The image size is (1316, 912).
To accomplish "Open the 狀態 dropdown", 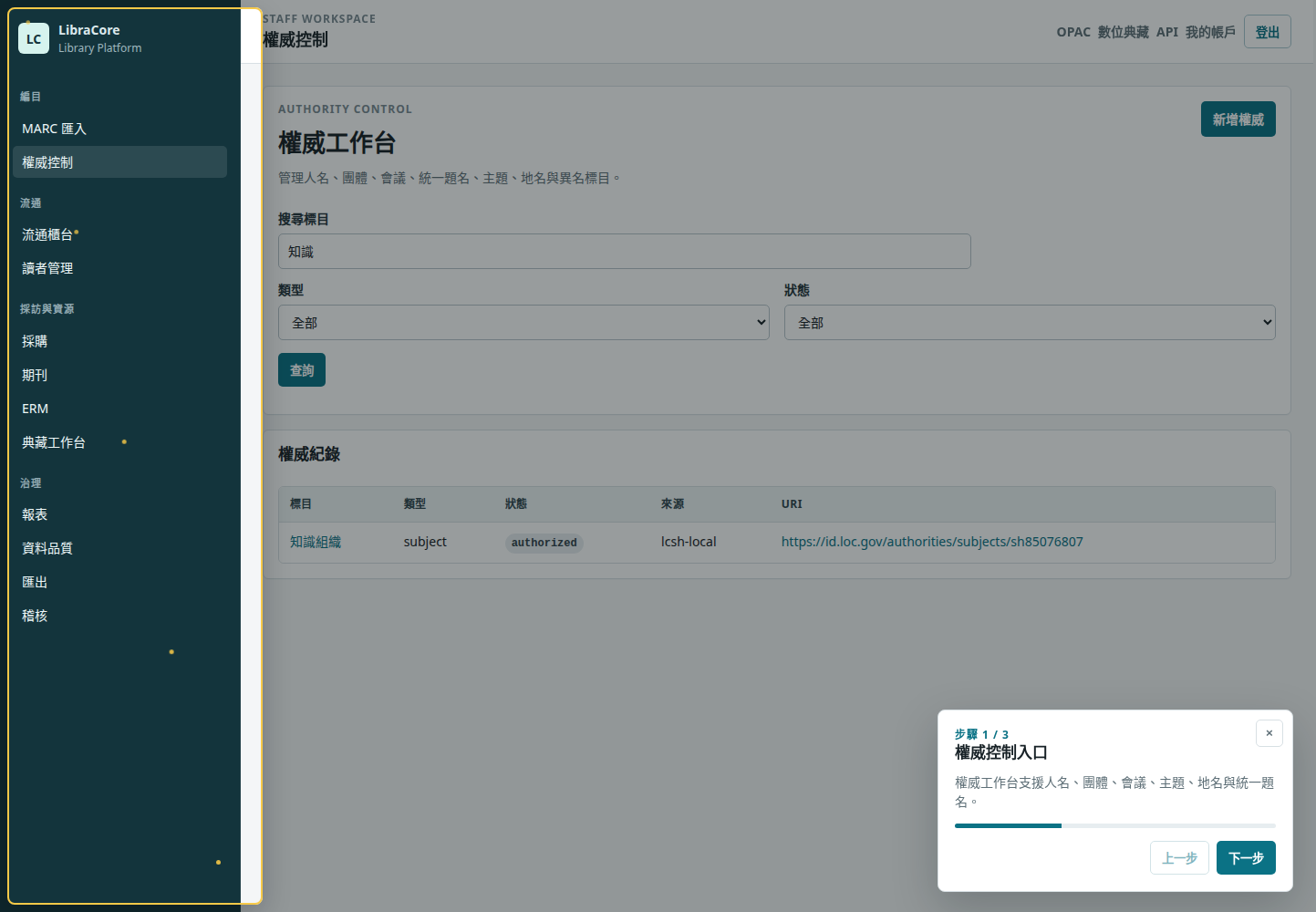I will [x=1030, y=323].
